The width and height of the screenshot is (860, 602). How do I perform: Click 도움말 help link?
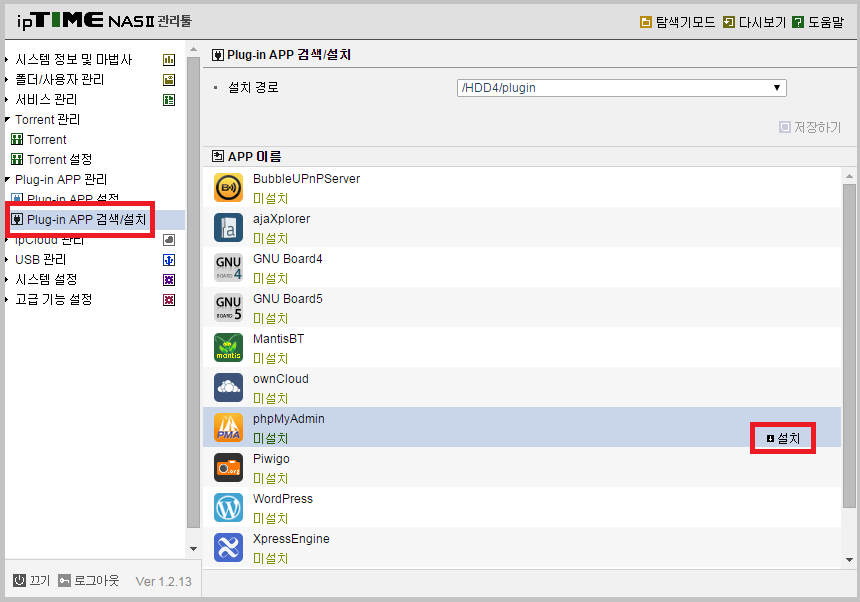click(x=826, y=22)
